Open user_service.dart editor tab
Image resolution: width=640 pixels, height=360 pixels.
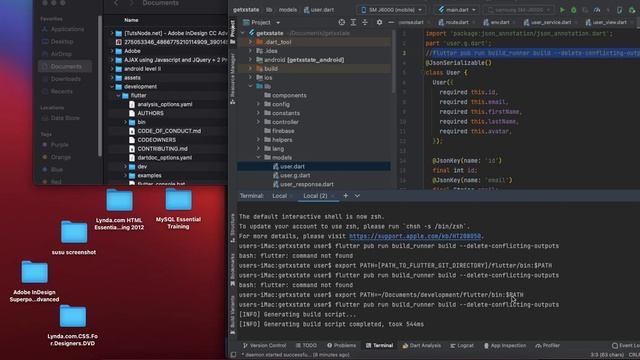[x=547, y=22]
